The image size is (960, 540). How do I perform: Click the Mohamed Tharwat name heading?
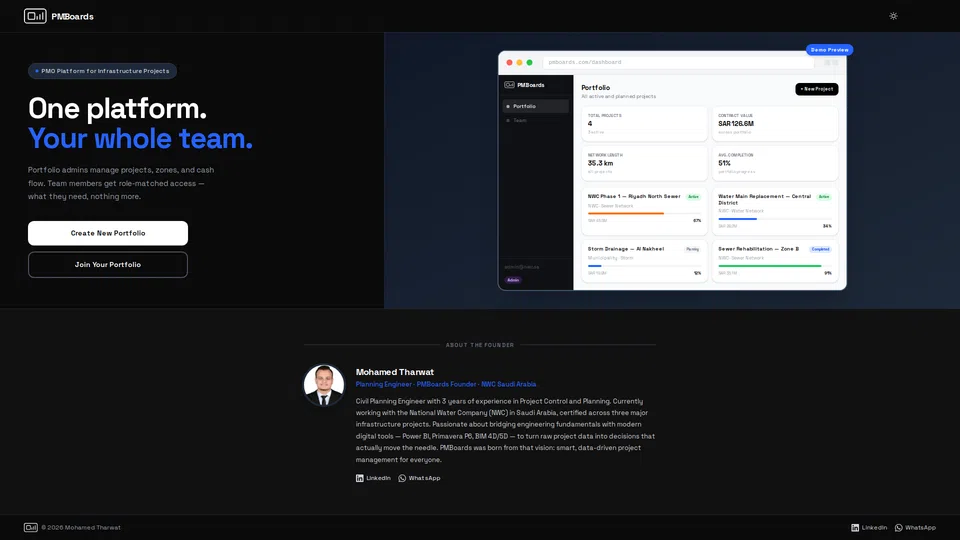[x=394, y=372]
